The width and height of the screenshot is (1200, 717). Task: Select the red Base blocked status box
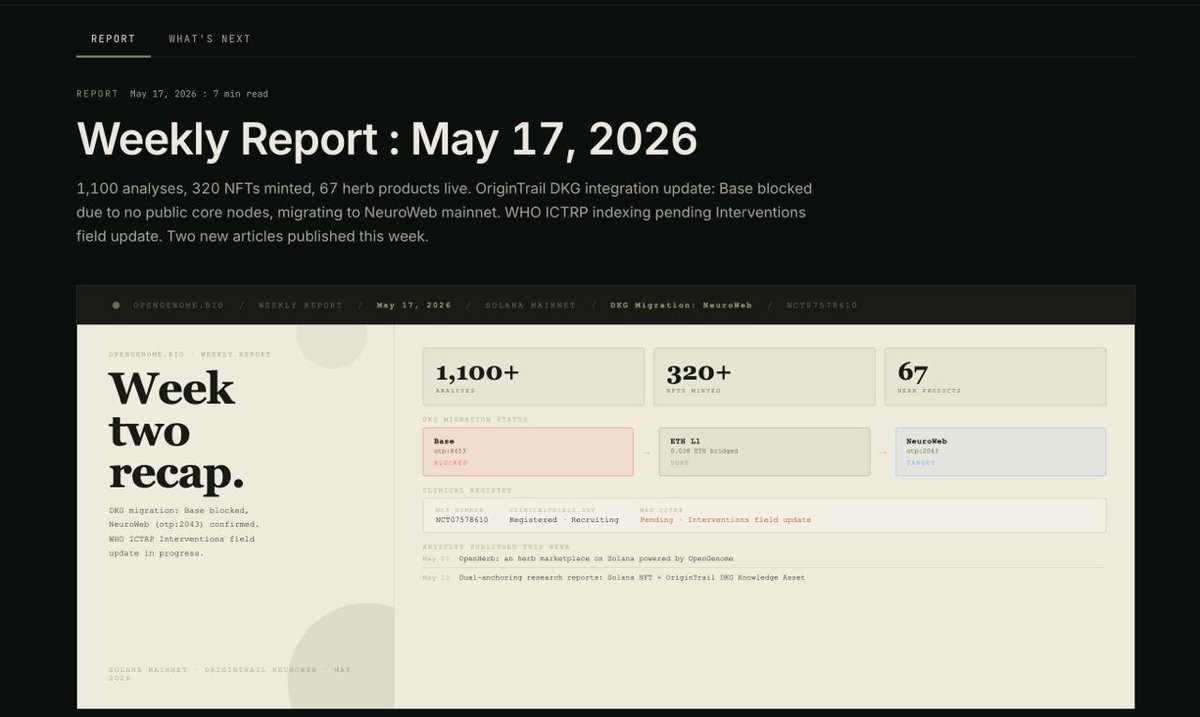528,452
